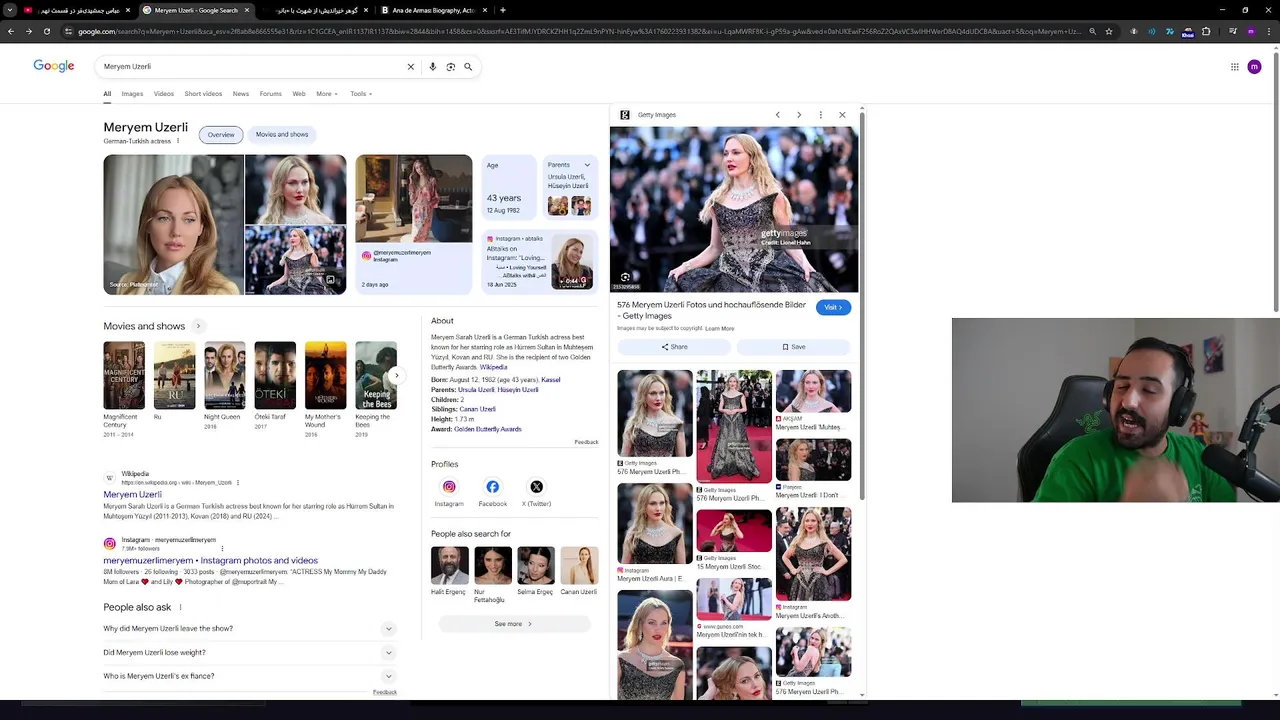1280x720 pixels.
Task: Switch to Forums search tab
Action: pyautogui.click(x=271, y=94)
